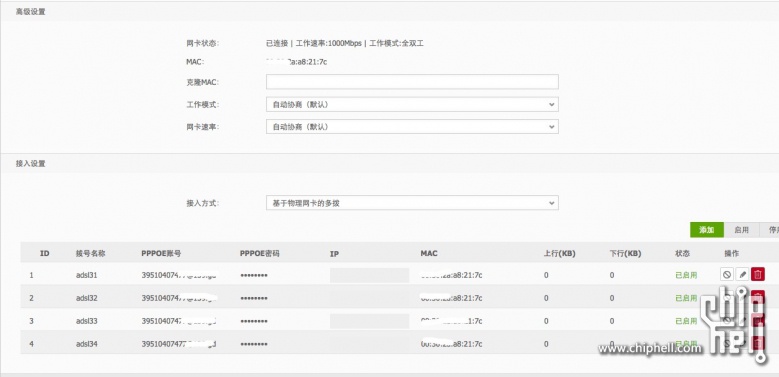Screen dimensions: 779x377
Task: Click the PPPOE account in the adsl34 row
Action: click(180, 344)
